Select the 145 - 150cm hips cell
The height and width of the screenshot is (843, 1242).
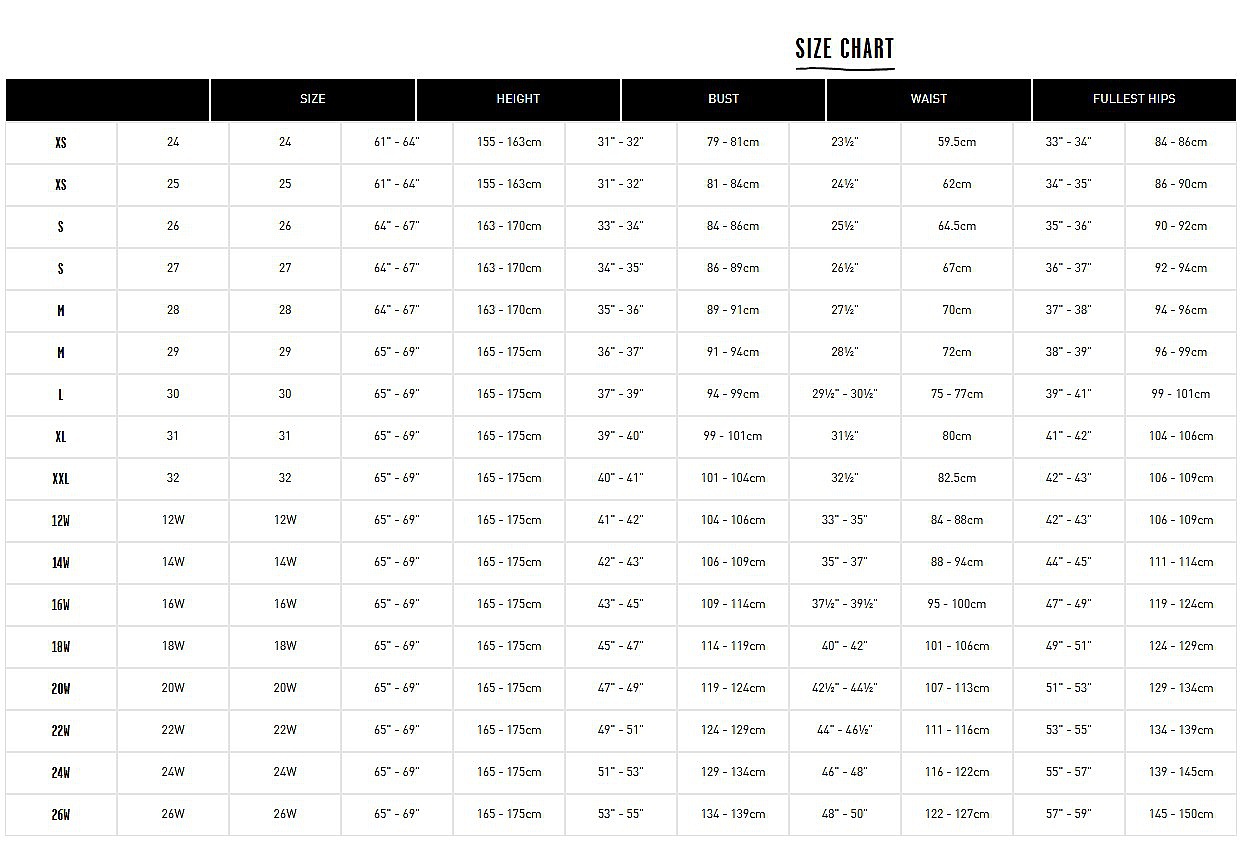(1181, 814)
